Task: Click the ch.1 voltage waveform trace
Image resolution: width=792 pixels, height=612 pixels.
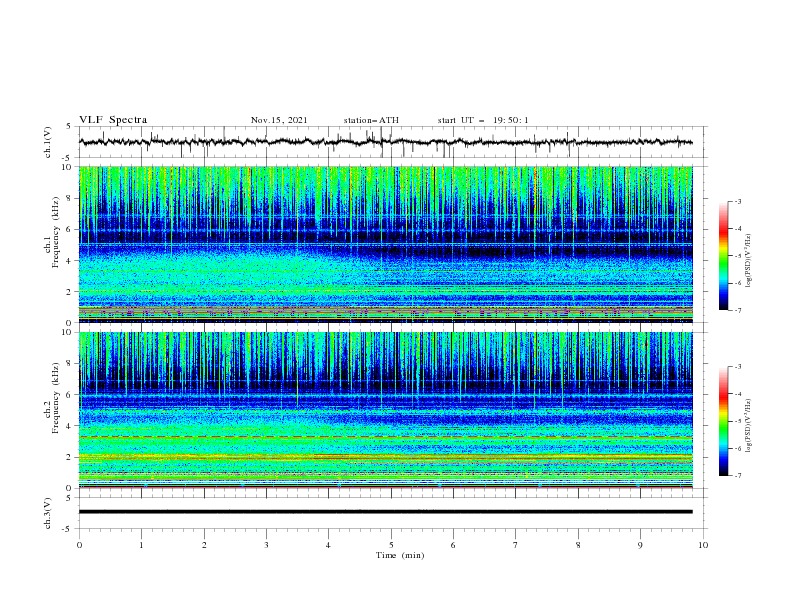Action: 385,142
